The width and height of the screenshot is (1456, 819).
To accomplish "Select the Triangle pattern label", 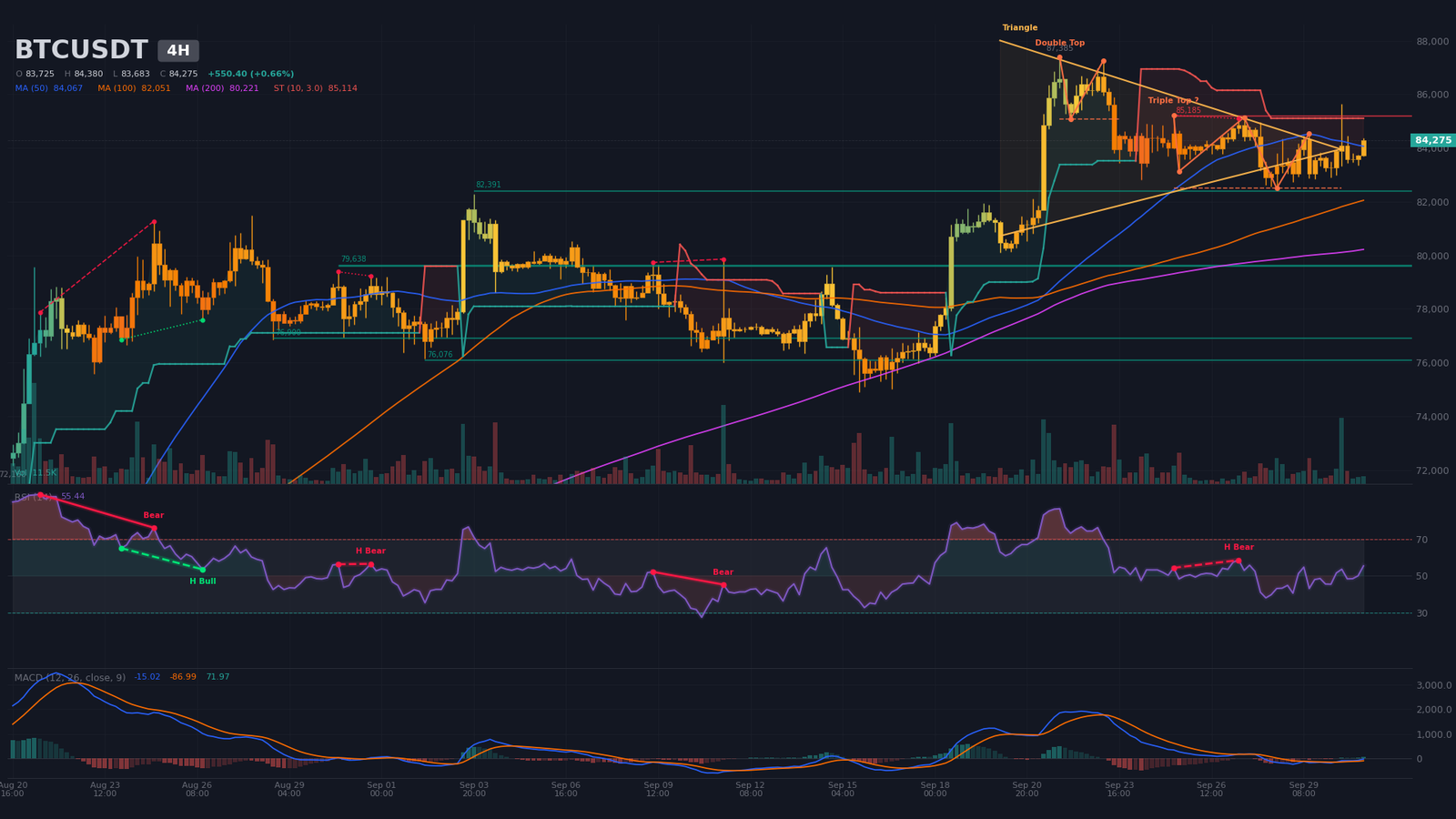I will 1020,28.
